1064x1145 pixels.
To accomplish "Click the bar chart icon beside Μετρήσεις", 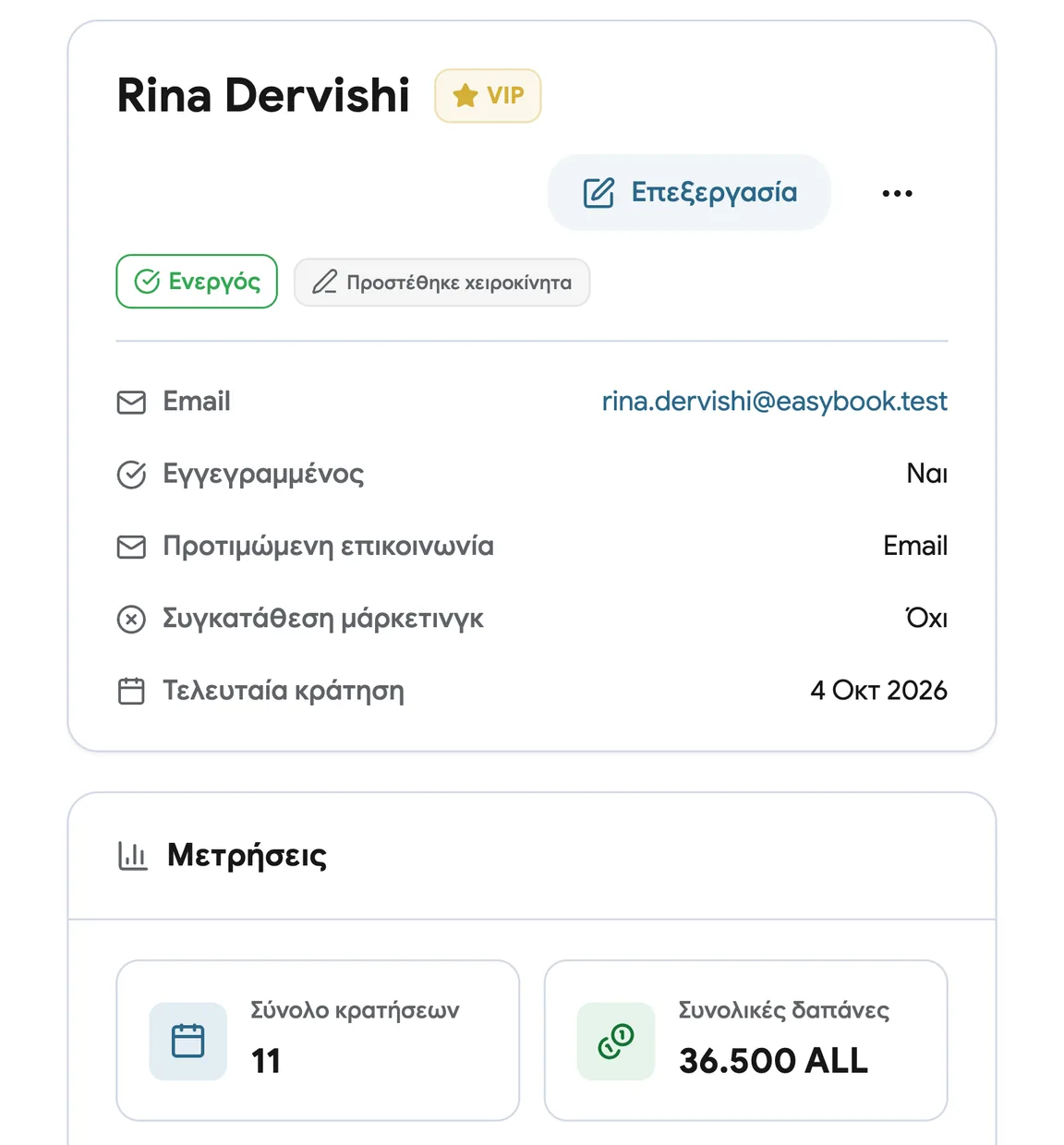I will click(x=133, y=856).
